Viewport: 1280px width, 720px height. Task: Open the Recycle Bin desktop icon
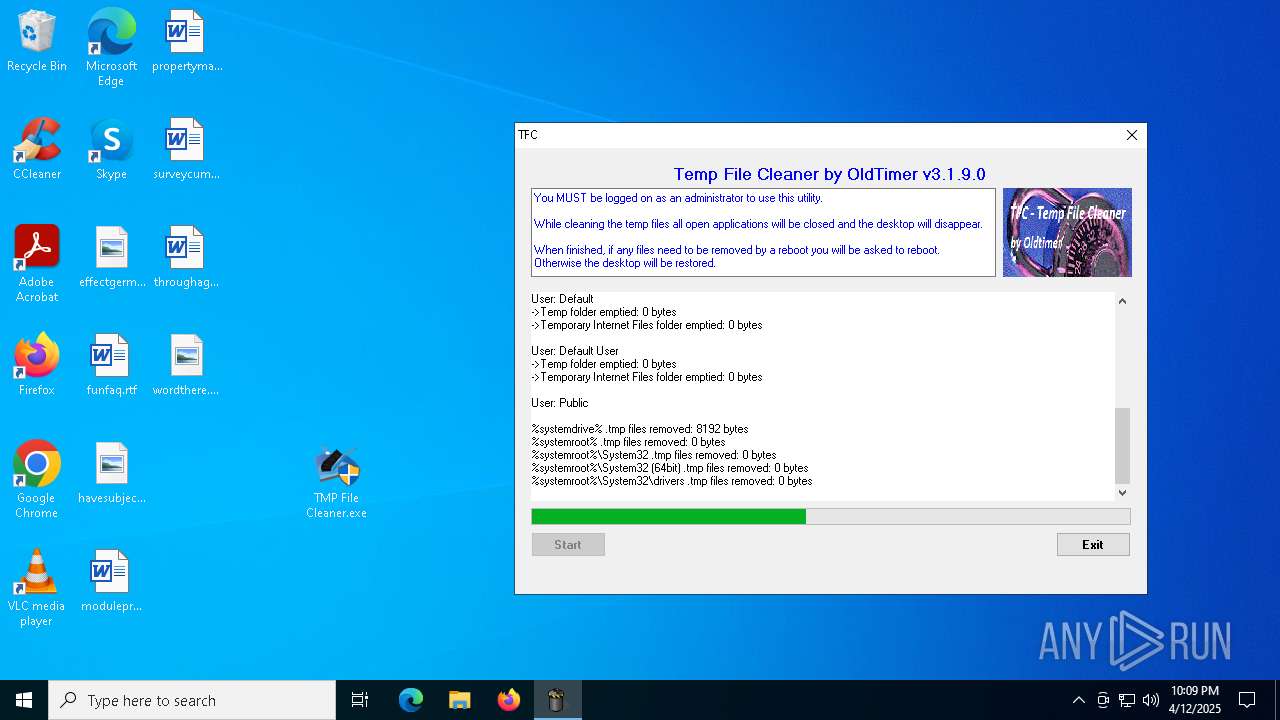tap(37, 41)
